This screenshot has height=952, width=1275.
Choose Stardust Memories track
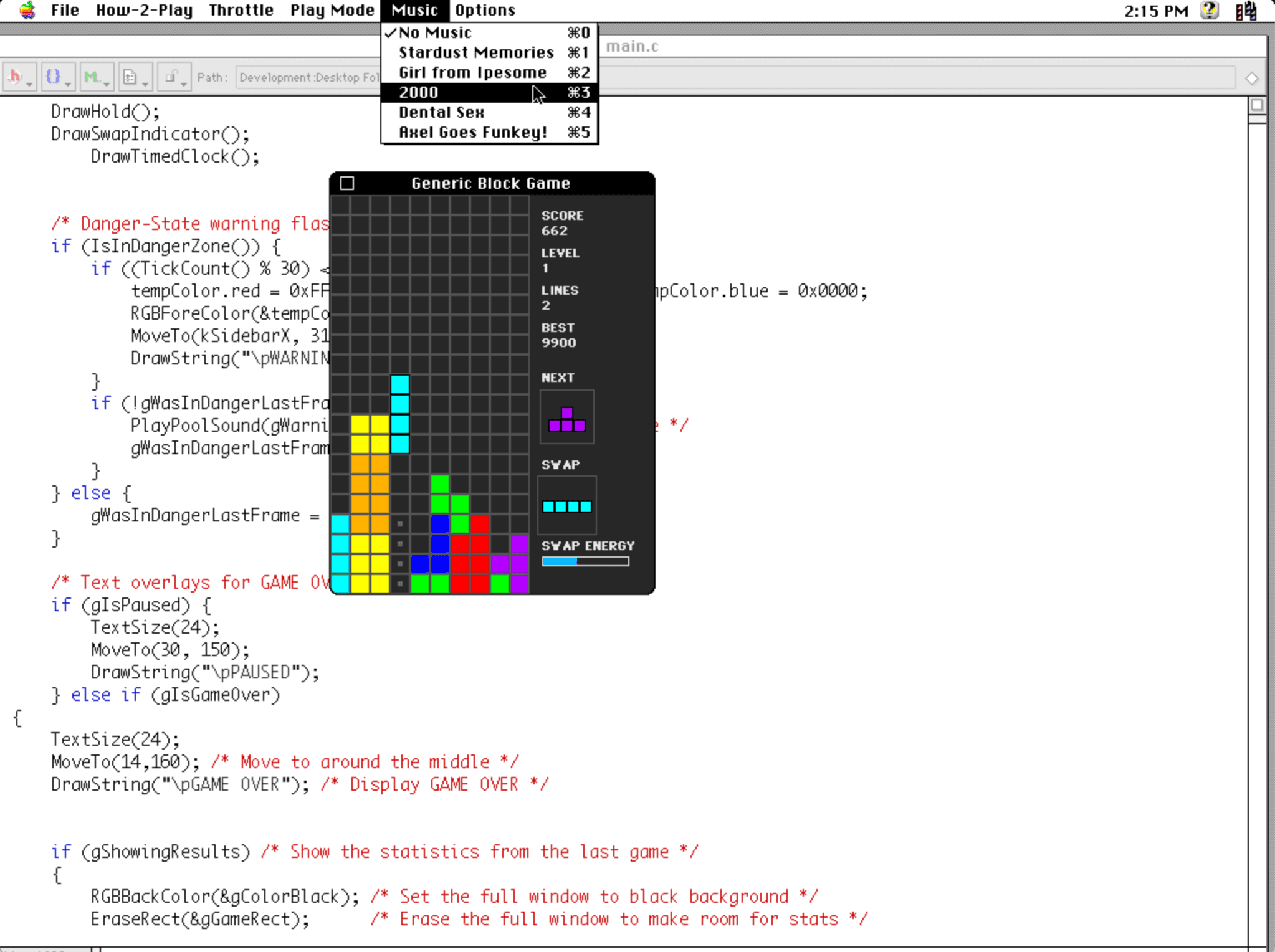(489, 52)
